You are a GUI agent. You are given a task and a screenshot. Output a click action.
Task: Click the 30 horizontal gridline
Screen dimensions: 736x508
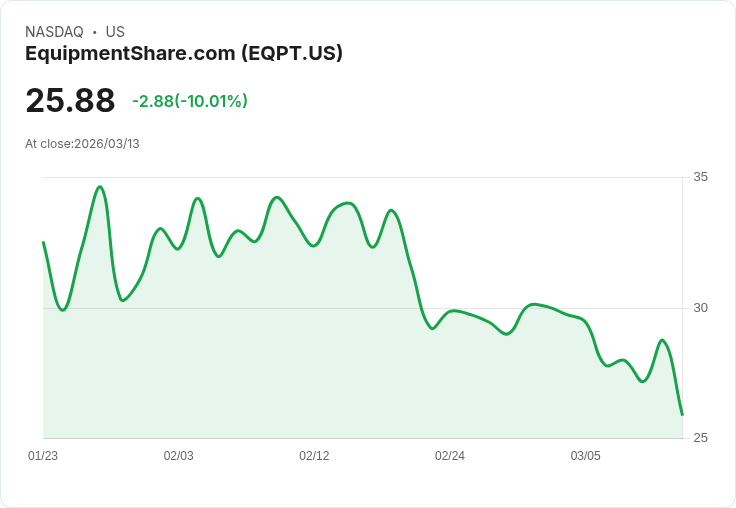pyautogui.click(x=363, y=308)
